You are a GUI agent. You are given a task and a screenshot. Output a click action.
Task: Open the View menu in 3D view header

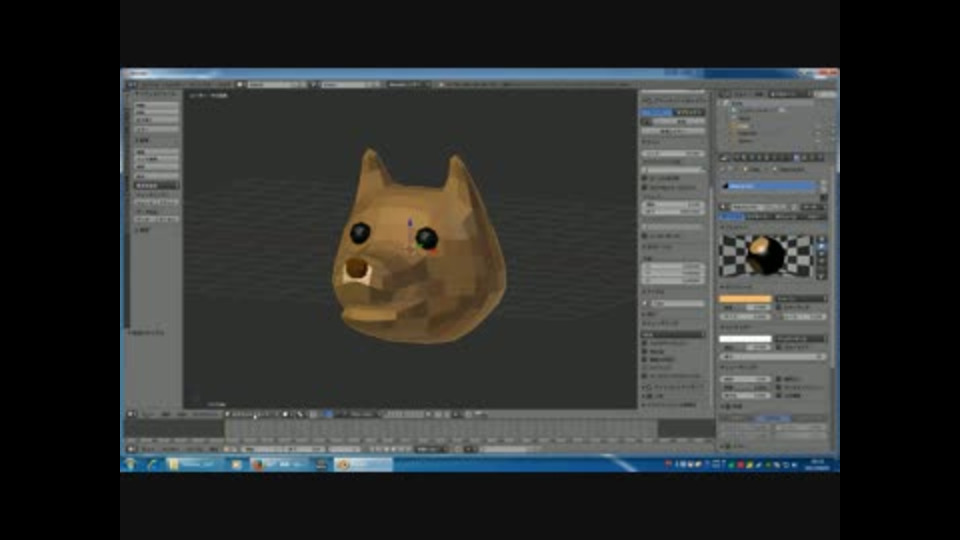pos(149,414)
